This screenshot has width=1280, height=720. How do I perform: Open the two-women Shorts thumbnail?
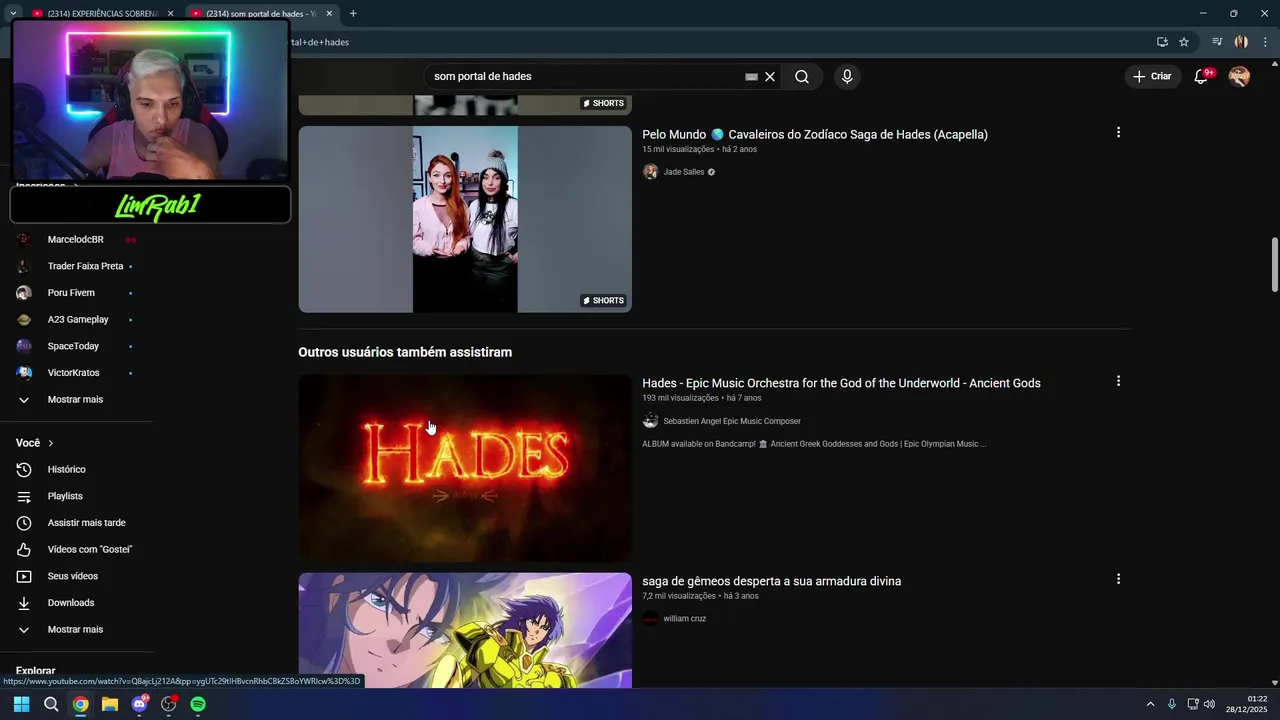pyautogui.click(x=465, y=219)
